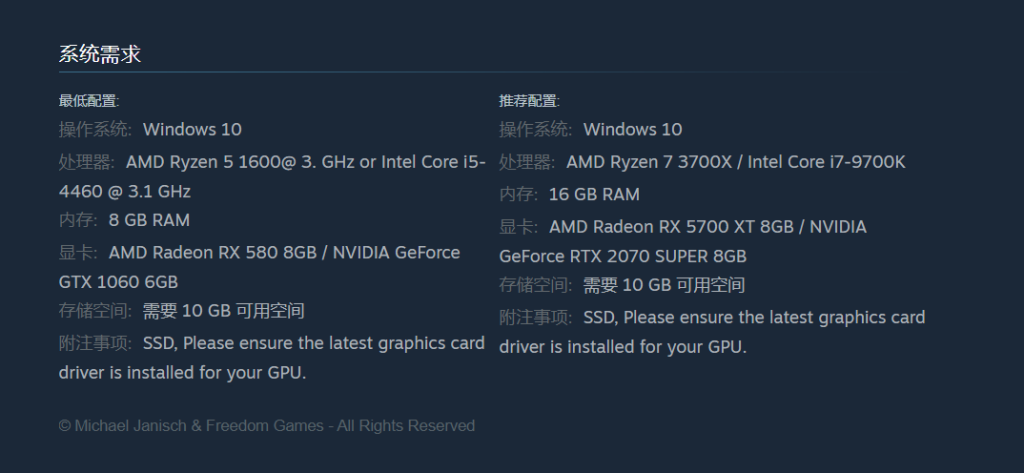Click the minimum 处理器 label

[x=87, y=162]
